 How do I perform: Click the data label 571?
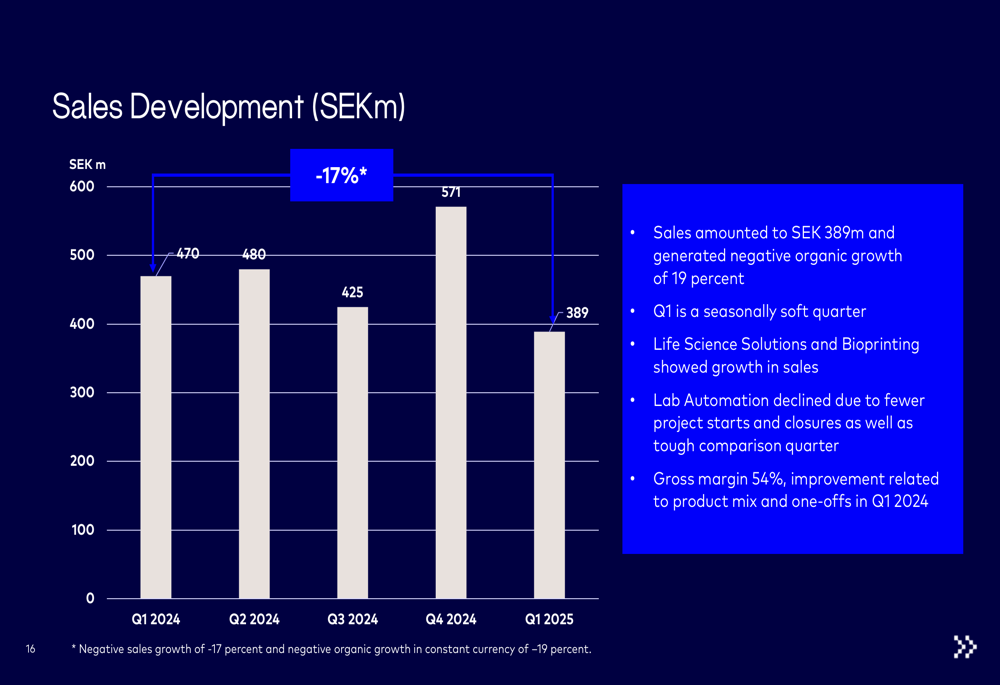point(451,192)
